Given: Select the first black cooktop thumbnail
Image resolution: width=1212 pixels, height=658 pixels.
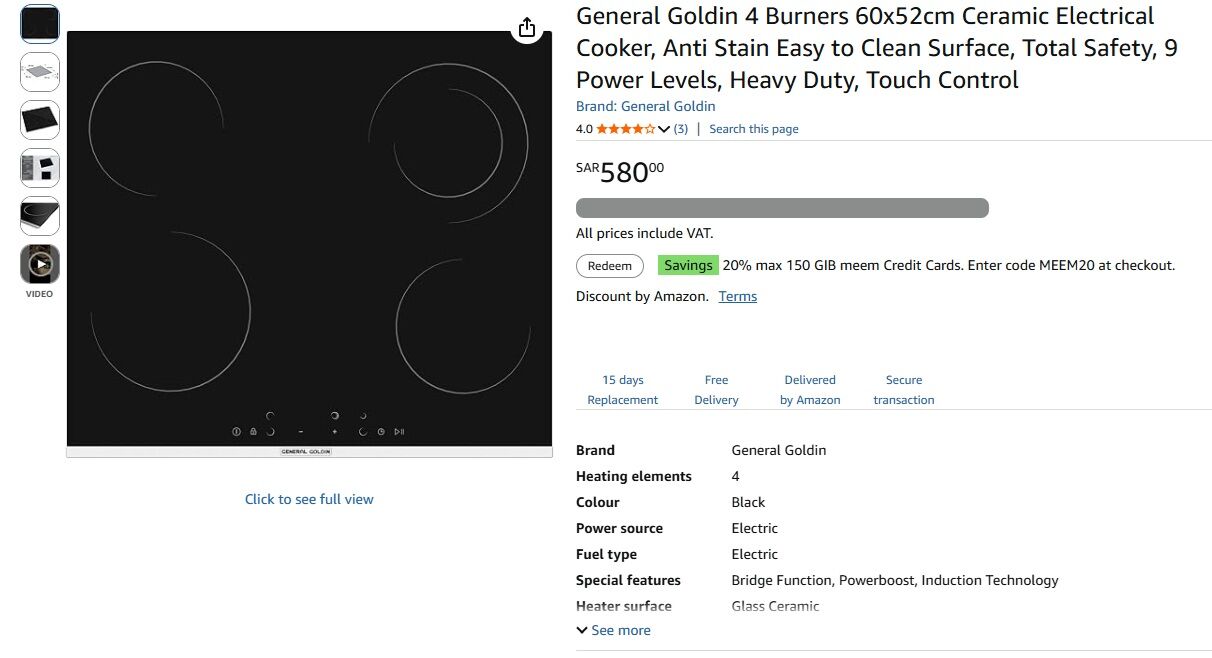Looking at the screenshot, I should 40,24.
